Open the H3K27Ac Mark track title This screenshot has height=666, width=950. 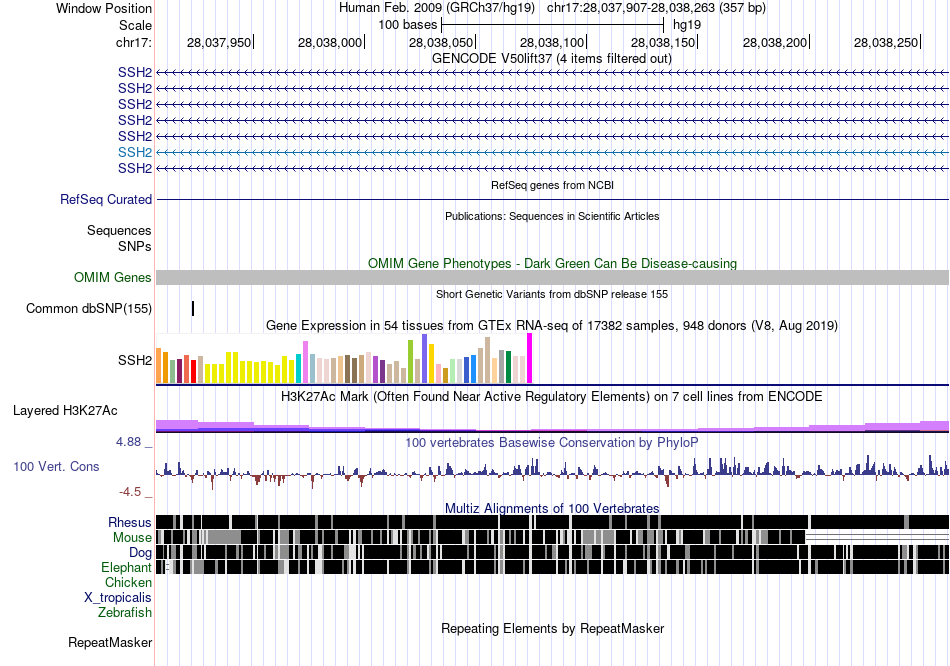click(x=552, y=397)
